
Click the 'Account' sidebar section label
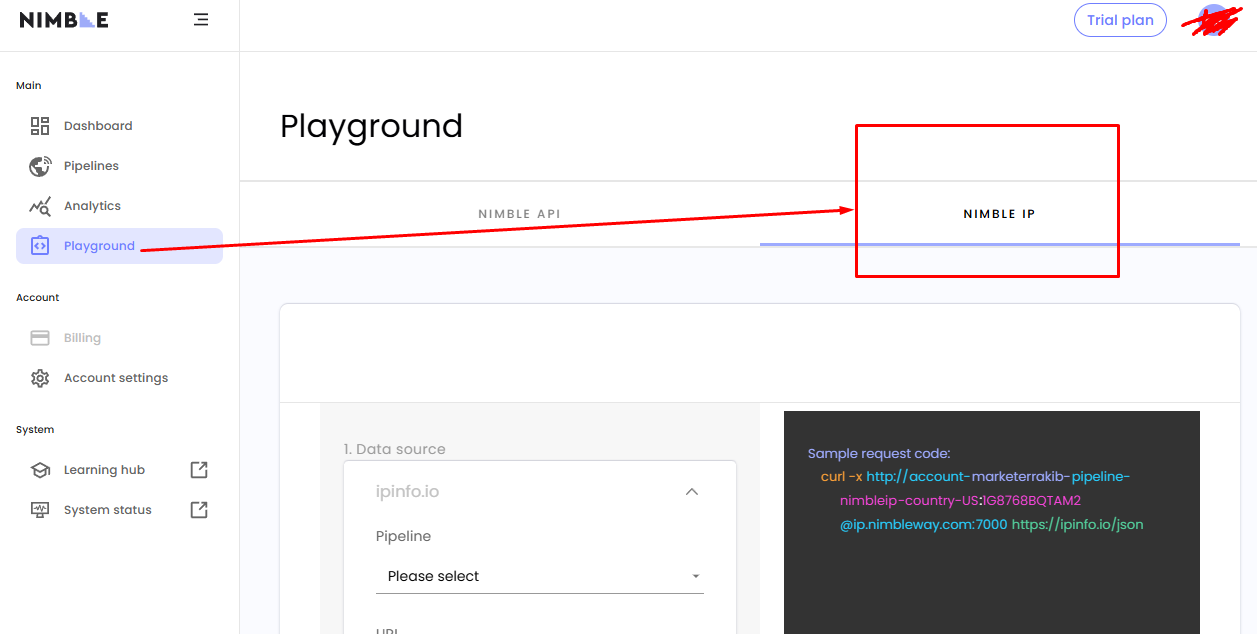click(x=38, y=298)
